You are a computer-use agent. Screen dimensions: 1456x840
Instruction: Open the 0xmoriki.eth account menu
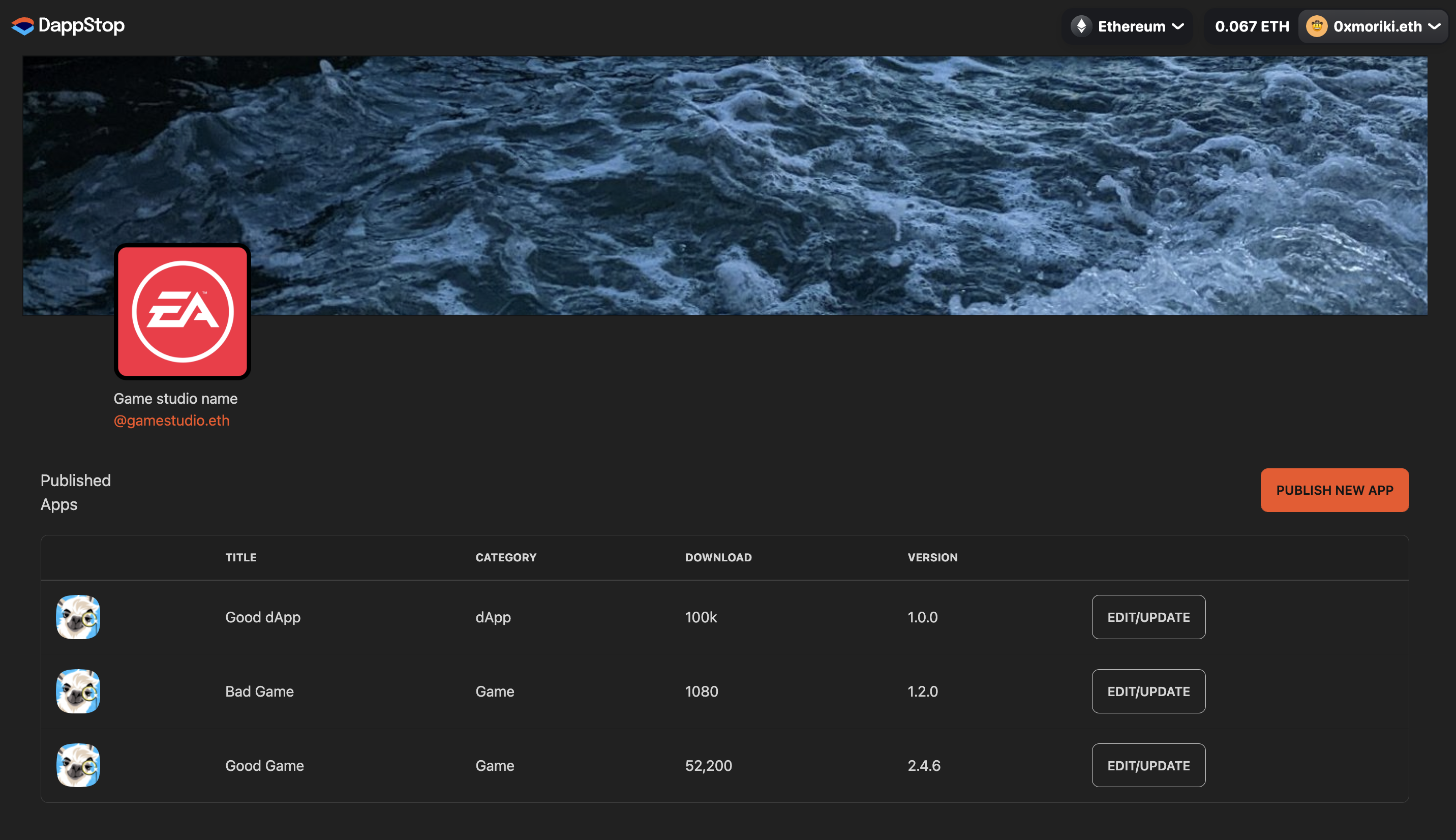pyautogui.click(x=1373, y=26)
